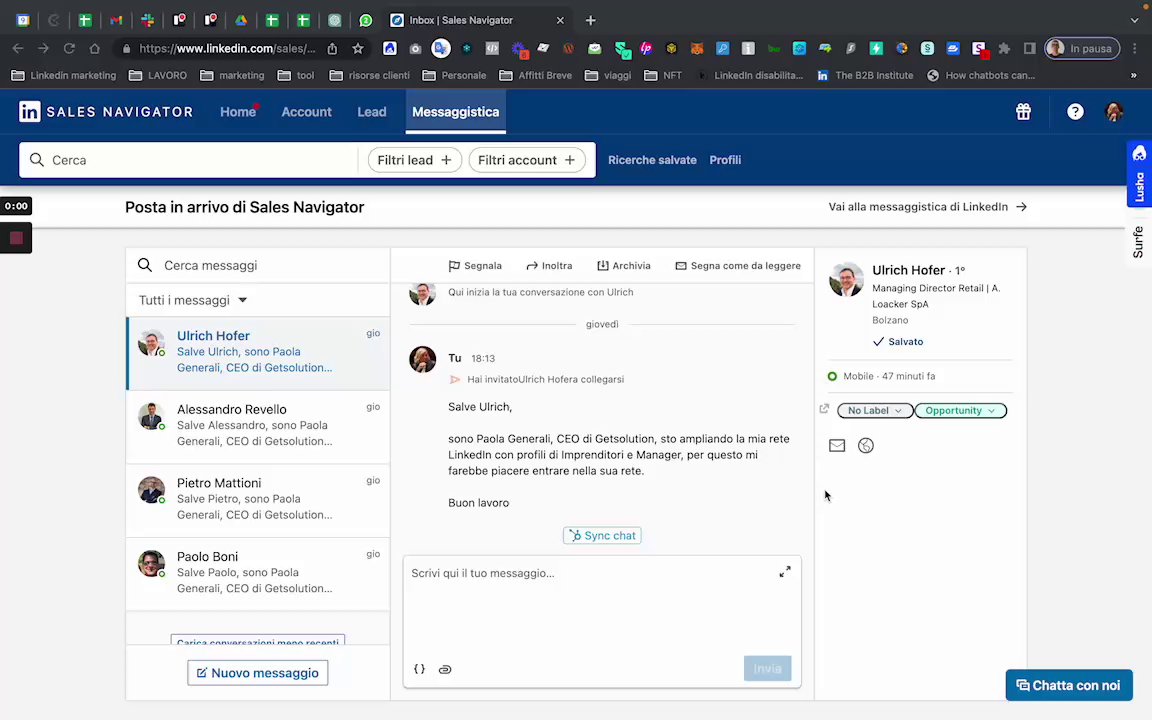Click the In pausa Chrome profile button

[1082, 48]
